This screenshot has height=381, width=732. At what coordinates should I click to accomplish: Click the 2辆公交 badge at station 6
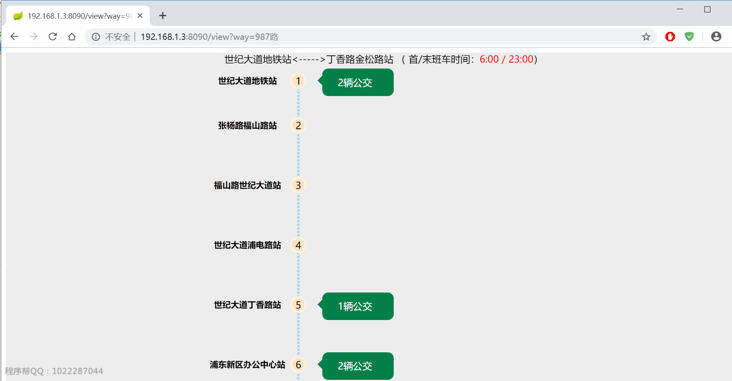click(356, 366)
